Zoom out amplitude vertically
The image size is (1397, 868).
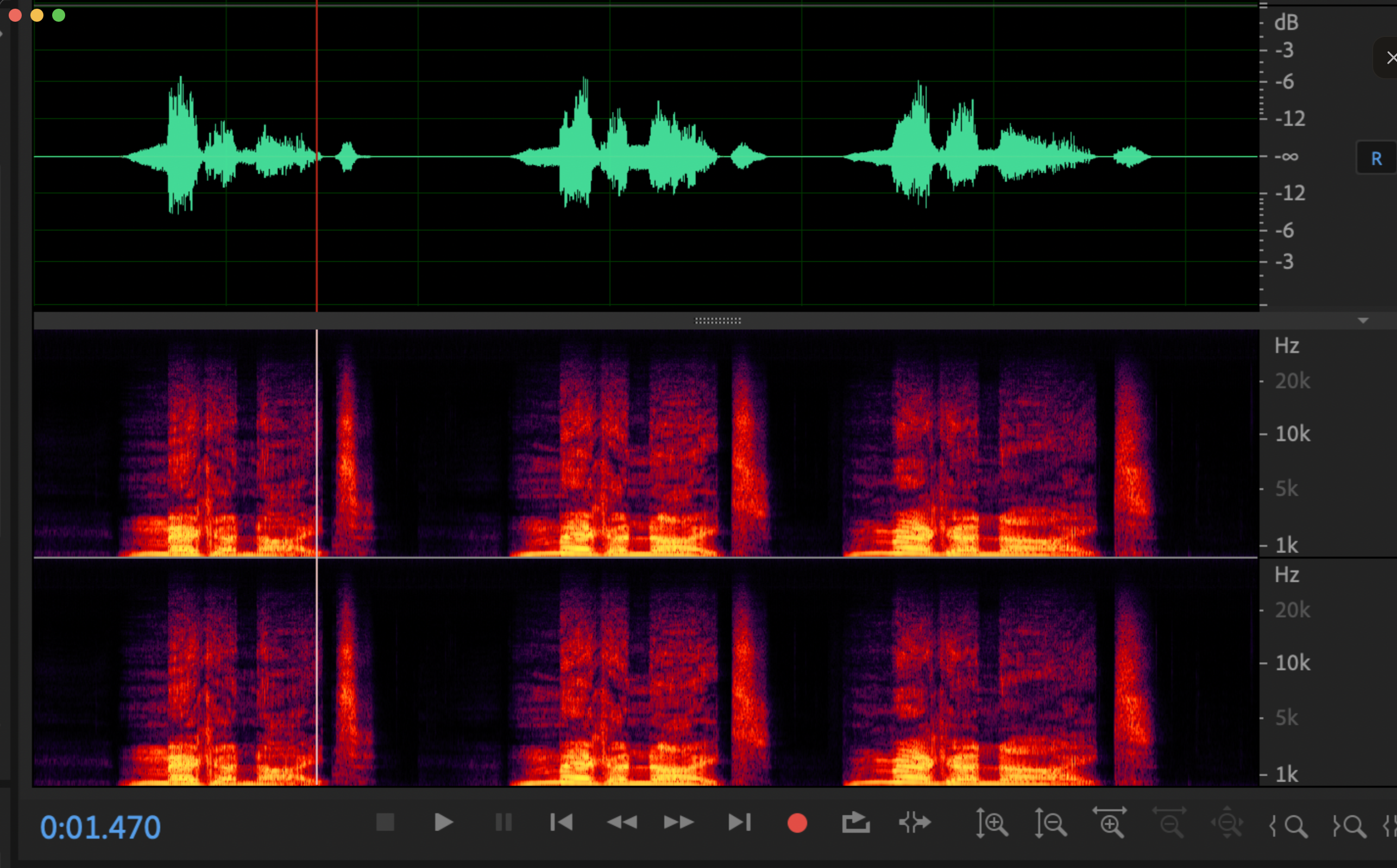1051,823
